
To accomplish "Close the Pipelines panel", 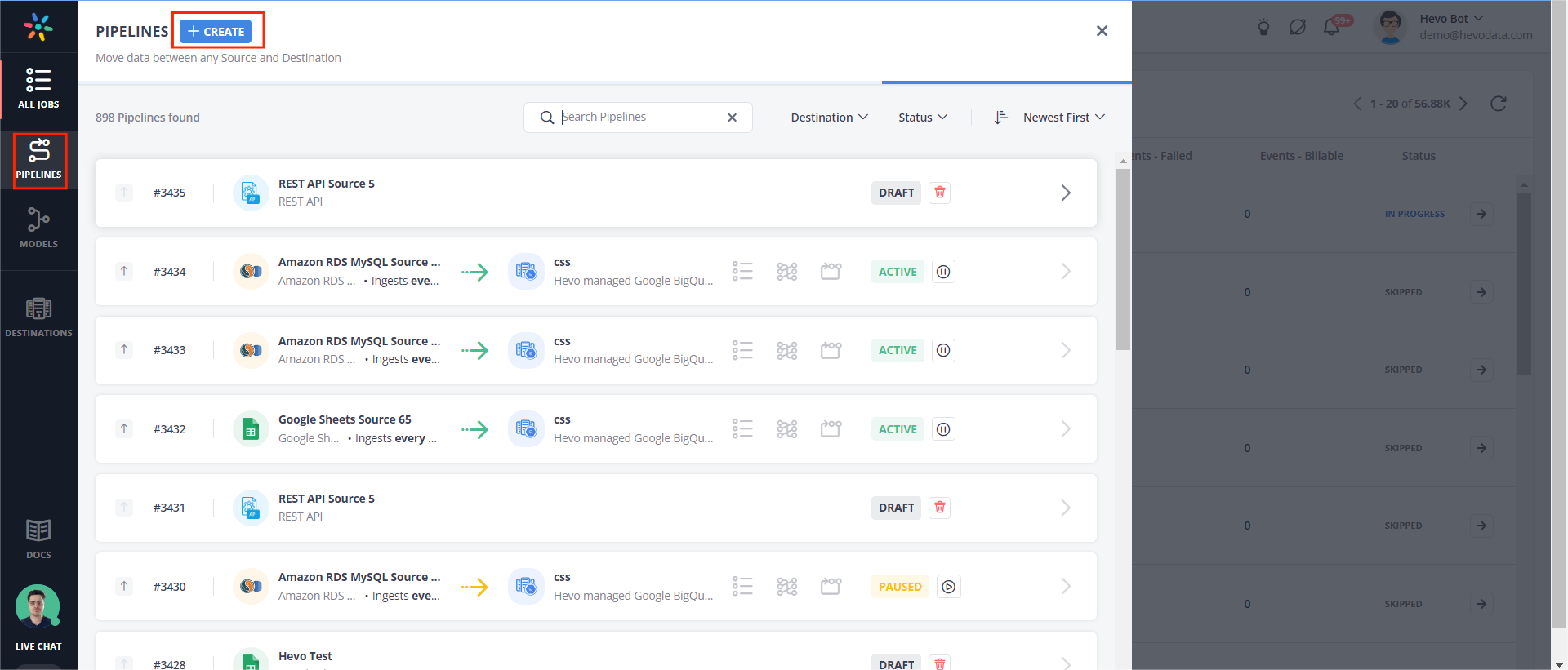I will pos(1102,31).
